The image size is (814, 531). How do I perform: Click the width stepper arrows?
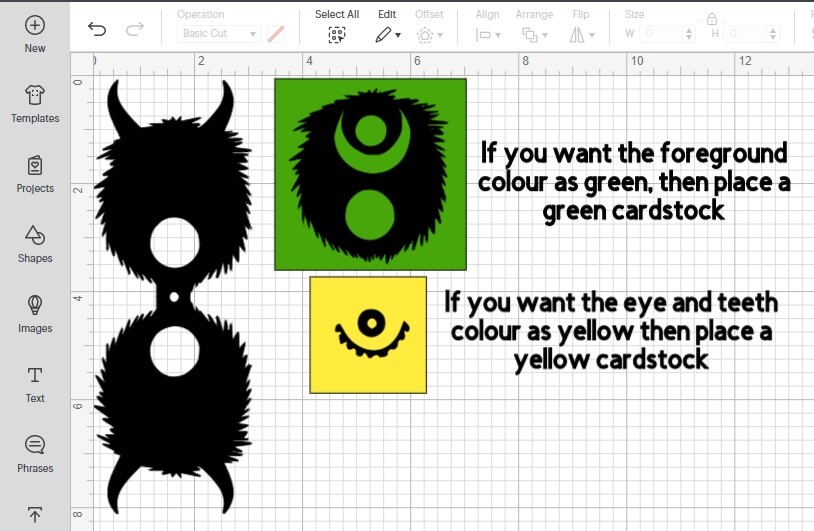tap(689, 34)
